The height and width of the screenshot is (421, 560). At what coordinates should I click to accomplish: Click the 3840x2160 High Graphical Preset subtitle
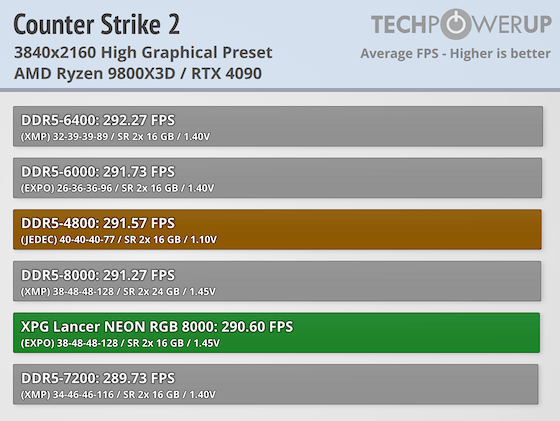pos(143,52)
